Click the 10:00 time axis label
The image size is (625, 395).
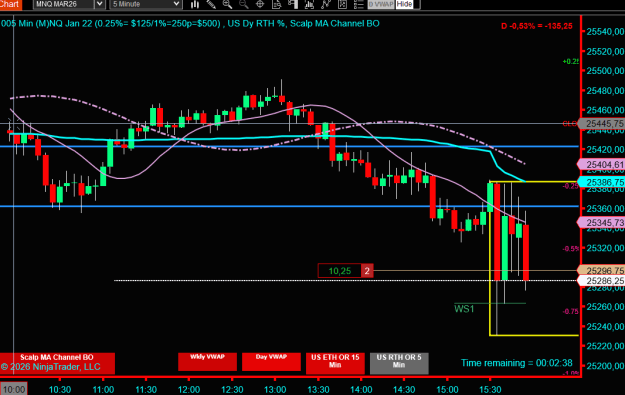pos(14,389)
